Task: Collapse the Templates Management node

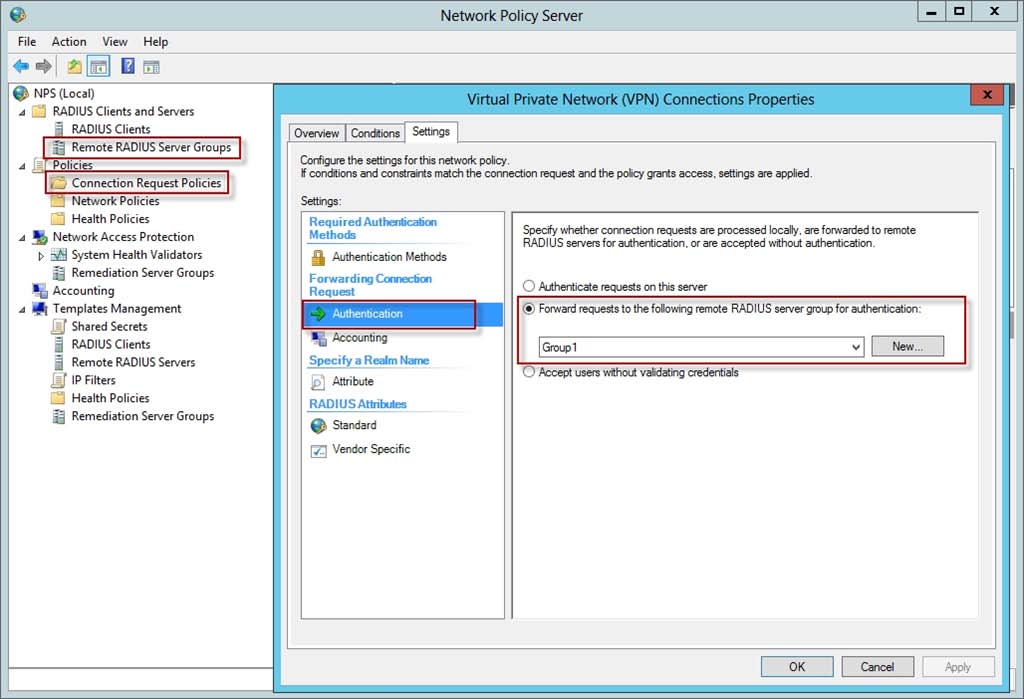Action: [x=22, y=310]
